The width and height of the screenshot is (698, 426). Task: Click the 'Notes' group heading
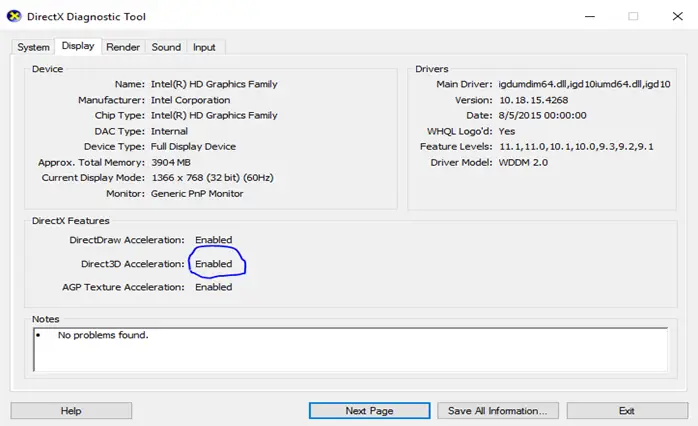click(45, 319)
